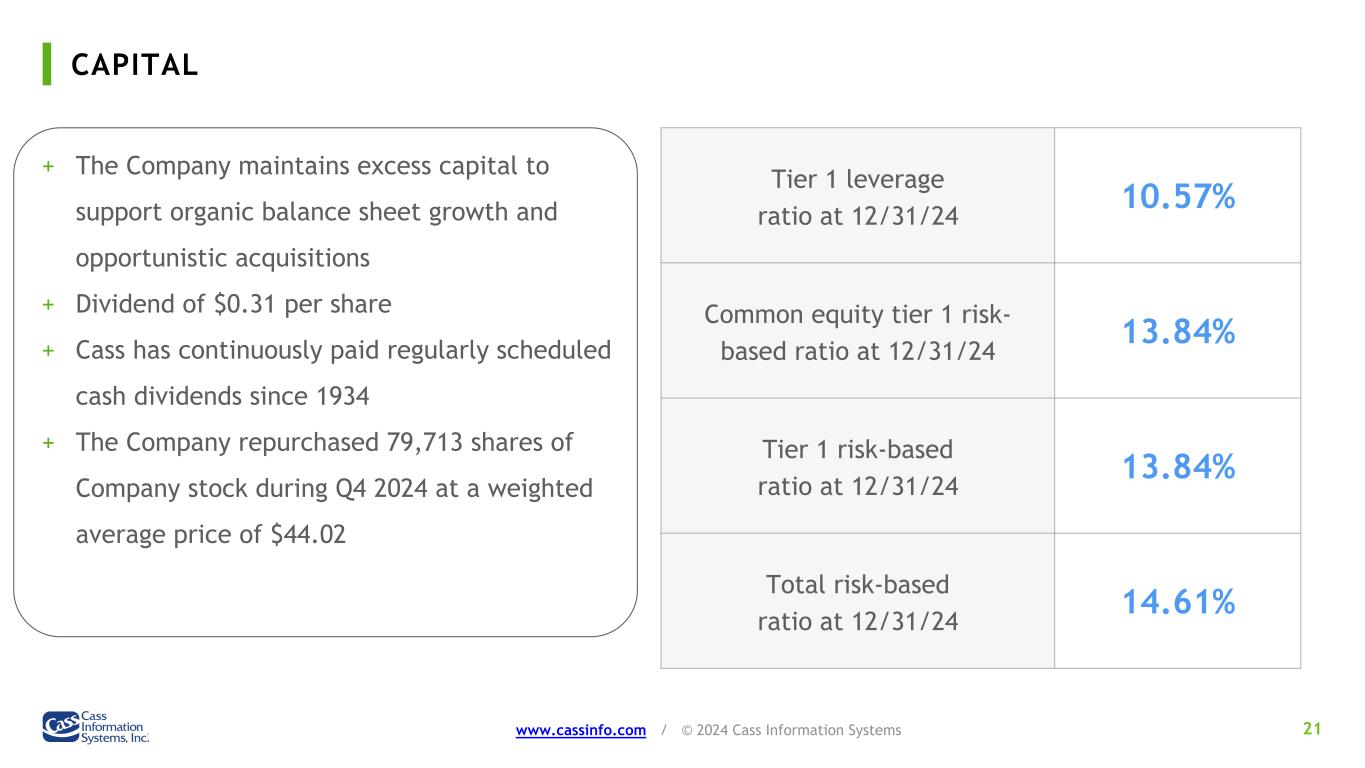The image size is (1365, 768).
Task: Click the plus bullet before Dividend of $0.31
Action: pos(48,304)
